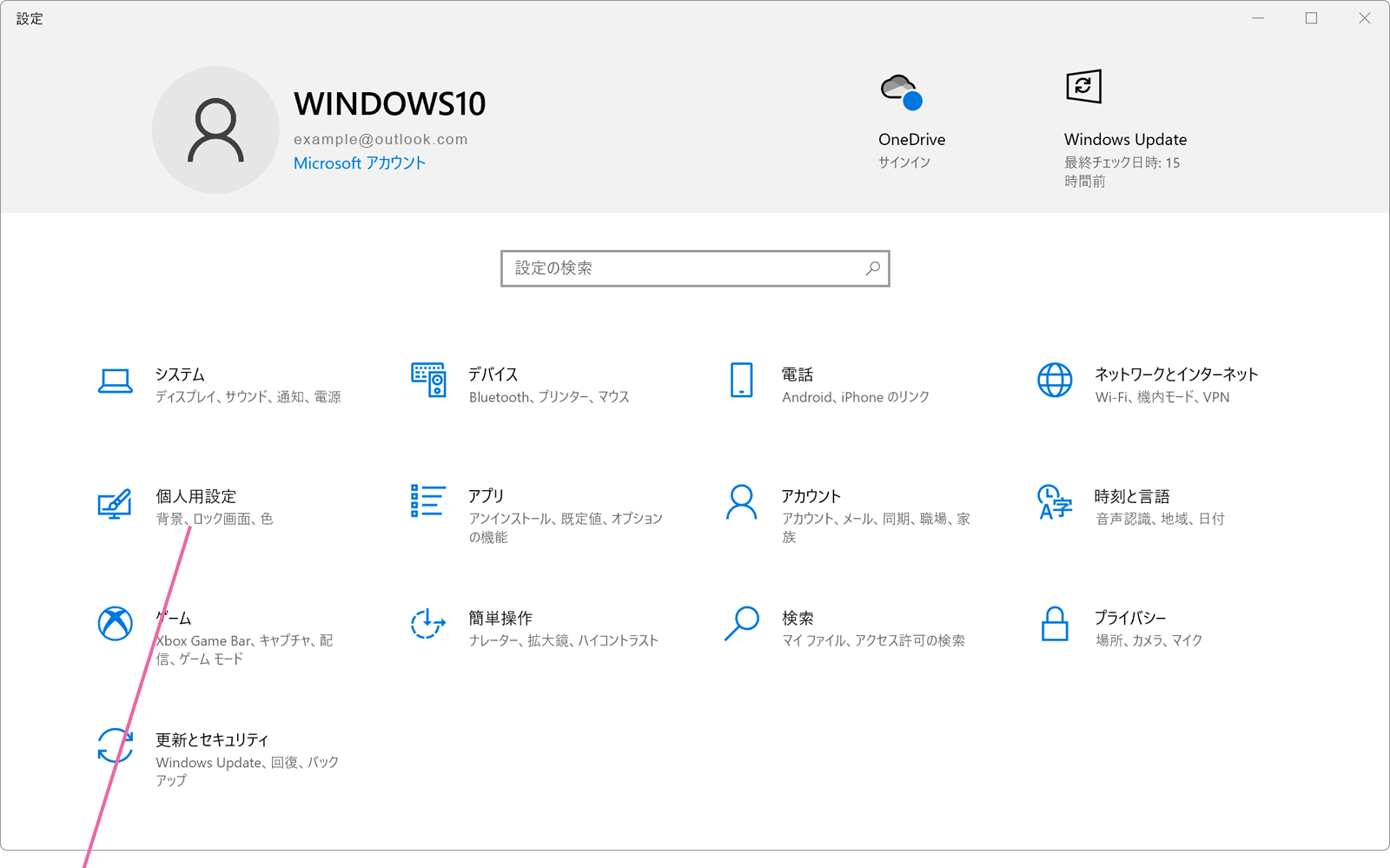Open the ネットワークとインターネット globe icon
The width and height of the screenshot is (1390, 868).
(x=1055, y=380)
